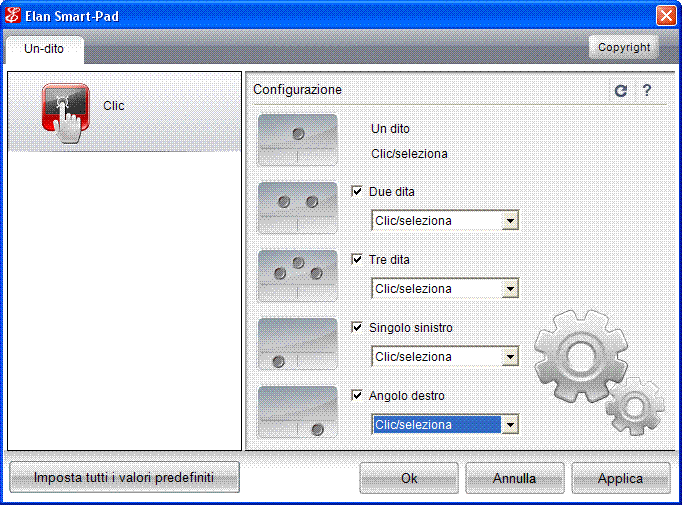The image size is (682, 505).
Task: Click the red Clic touchpad hand icon
Action: click(66, 112)
